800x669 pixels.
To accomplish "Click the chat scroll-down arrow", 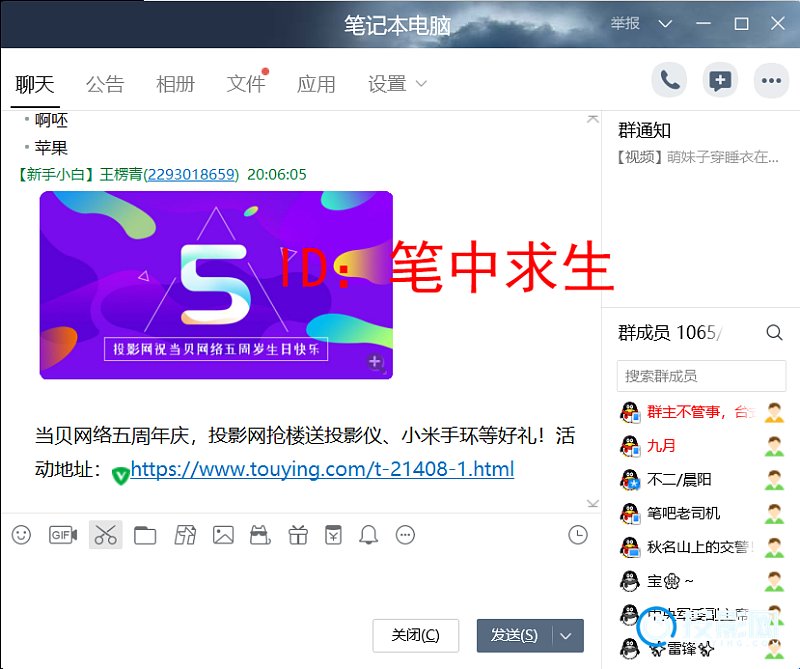I will tap(592, 504).
